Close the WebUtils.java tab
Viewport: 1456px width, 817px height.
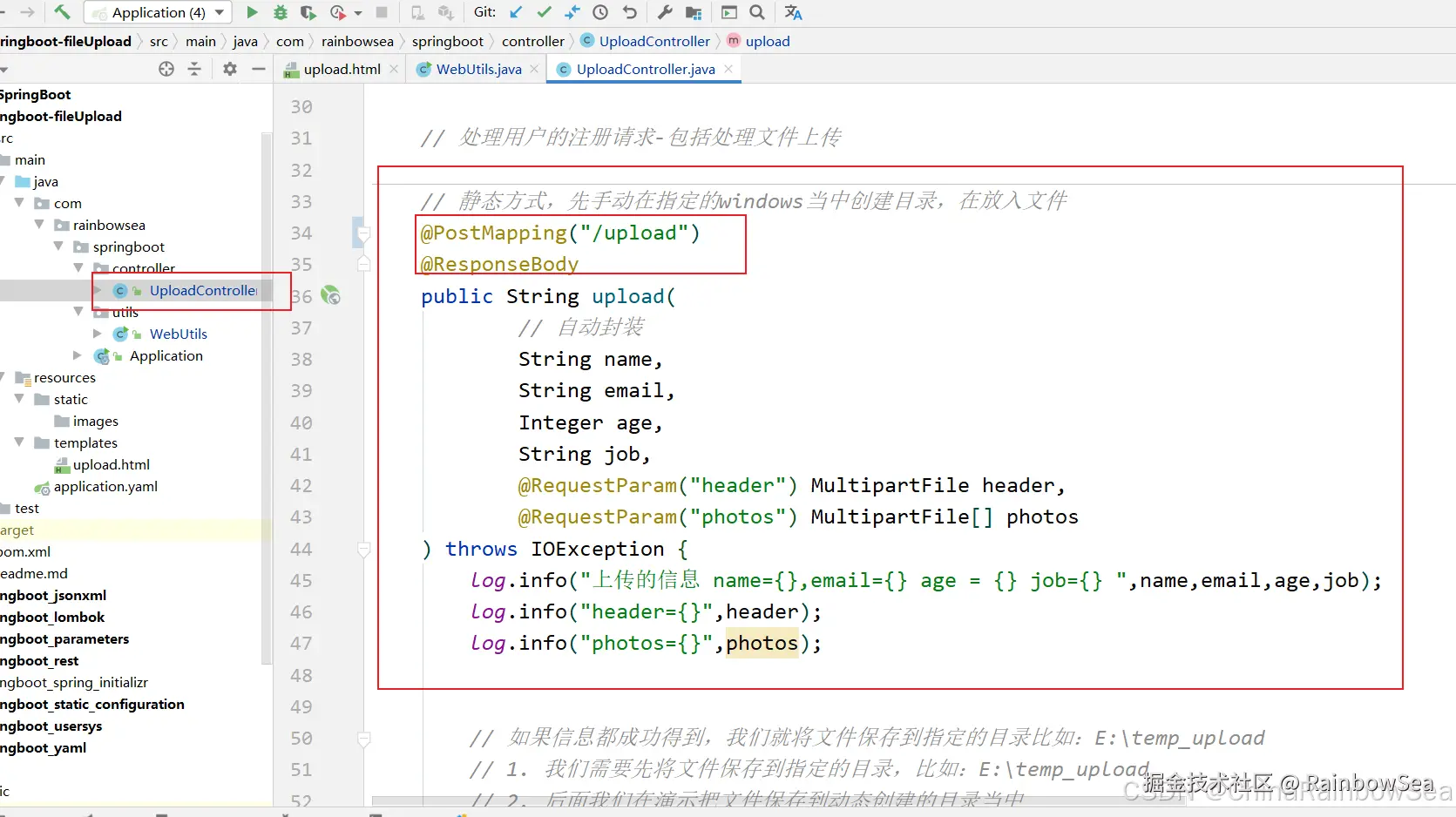coord(534,69)
